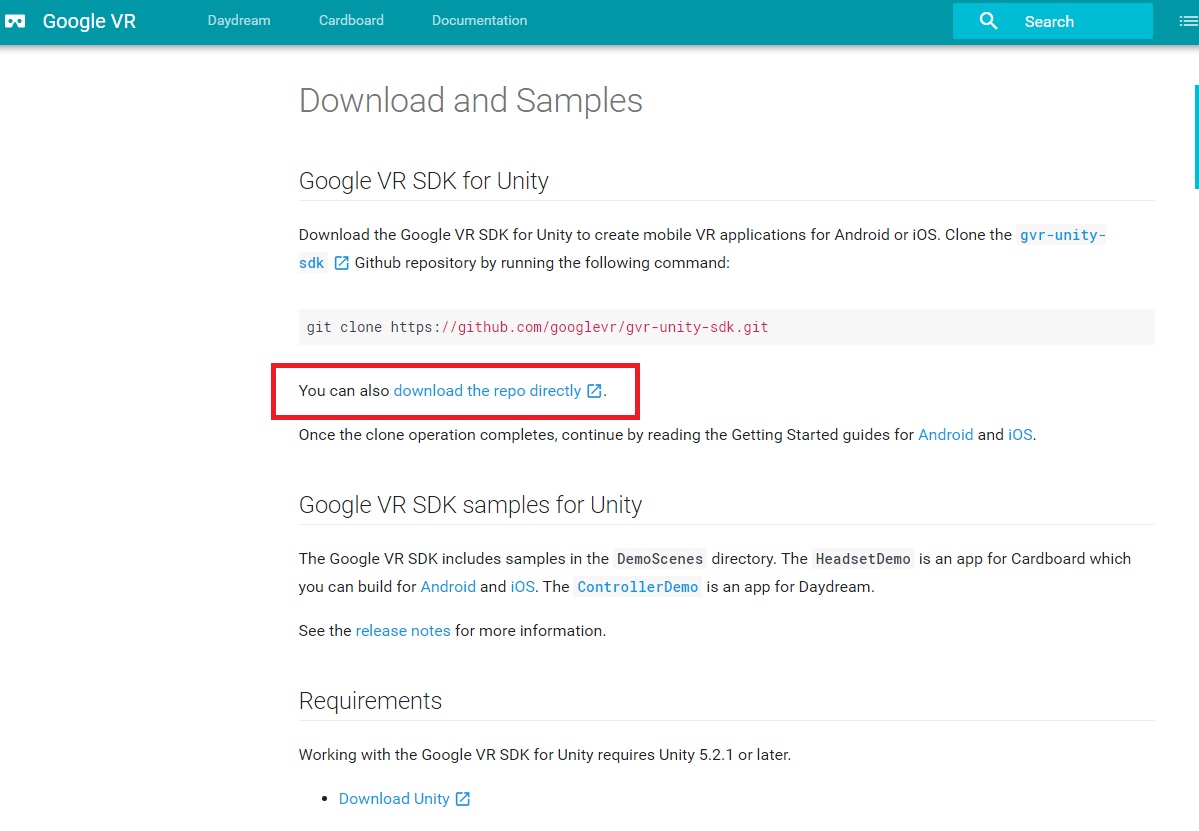Image resolution: width=1199 pixels, height=831 pixels.
Task: Open the hamburger menu icon in header
Action: pos(1188,21)
